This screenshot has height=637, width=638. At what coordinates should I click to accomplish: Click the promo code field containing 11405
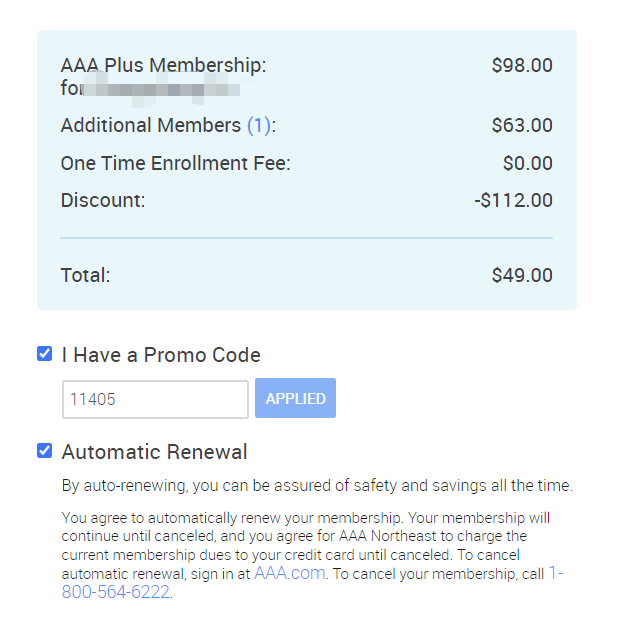(x=155, y=399)
